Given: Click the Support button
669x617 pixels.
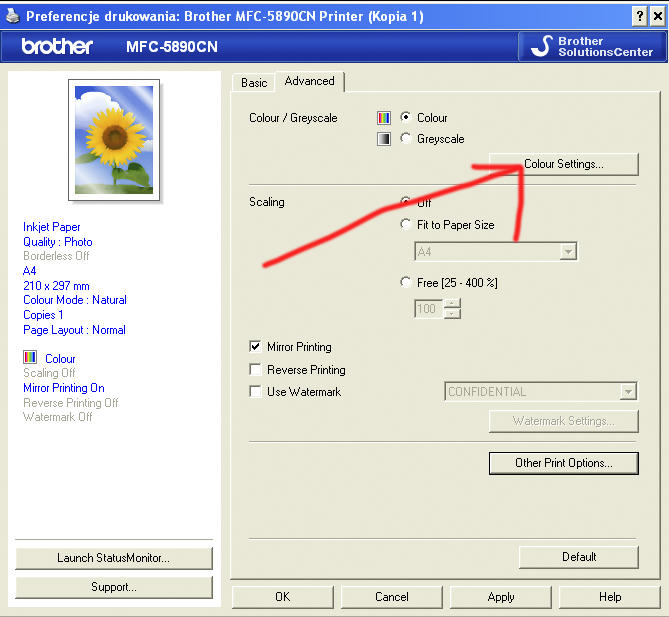Looking at the screenshot, I should point(114,587).
